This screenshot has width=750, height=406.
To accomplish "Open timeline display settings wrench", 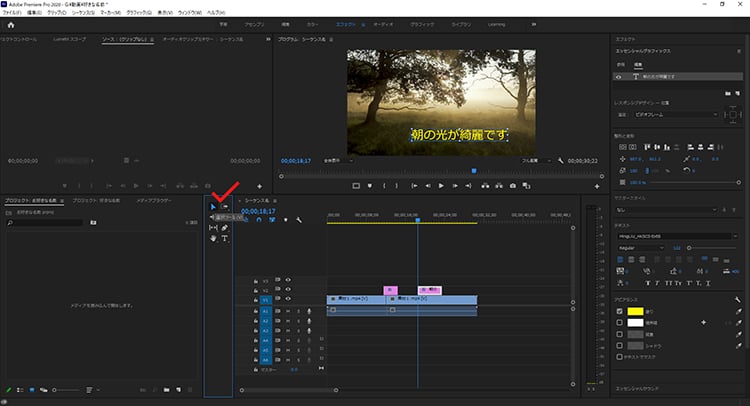I will (299, 220).
